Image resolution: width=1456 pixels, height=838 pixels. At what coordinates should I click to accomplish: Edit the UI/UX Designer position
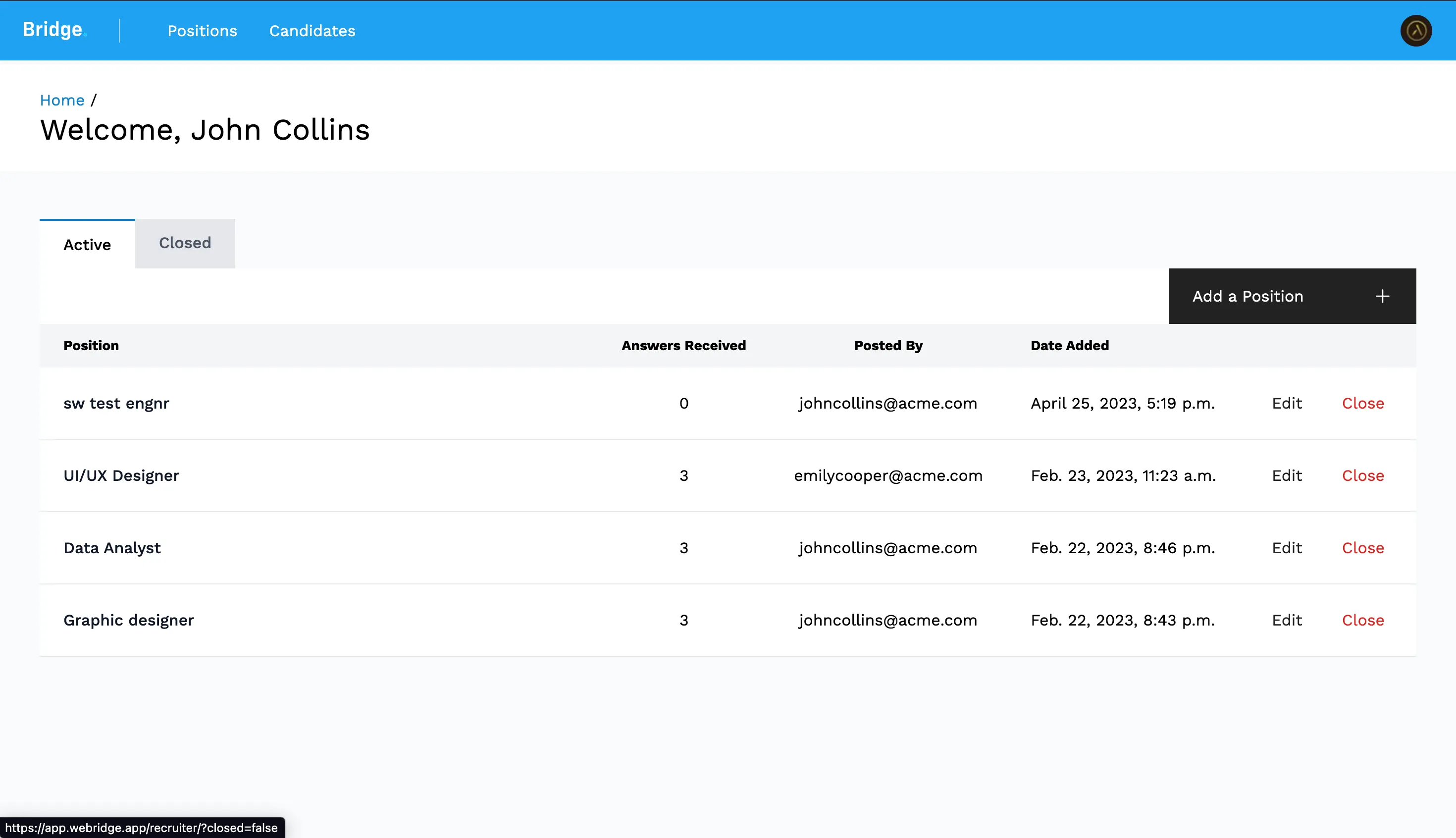pos(1286,476)
